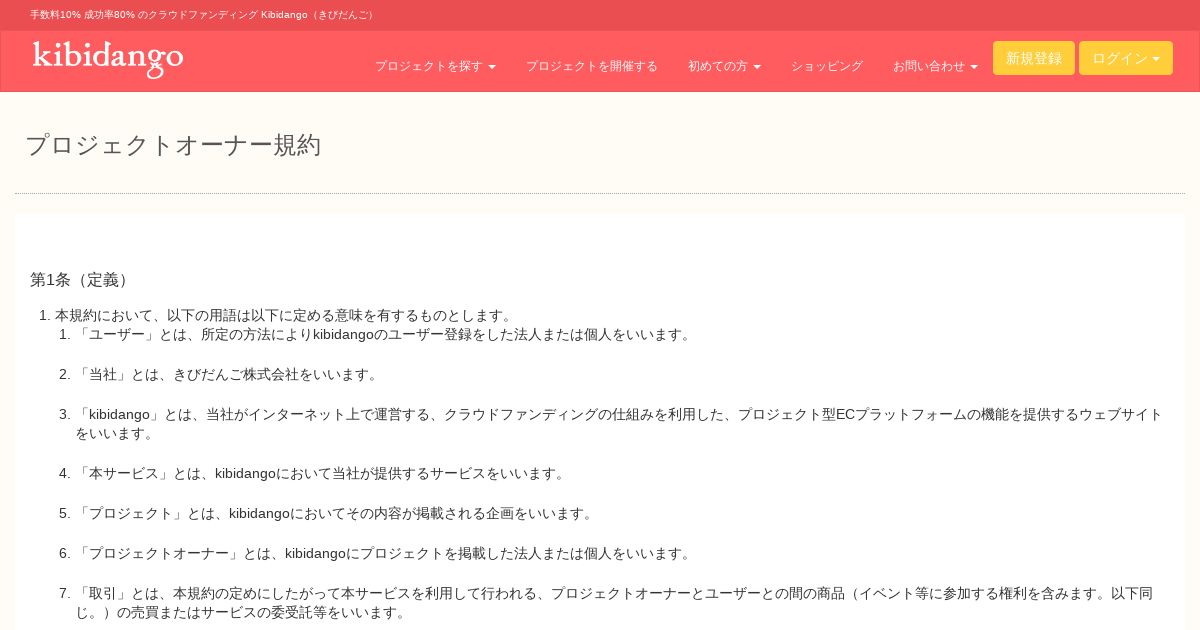Expand the お問い合わせ dropdown
This screenshot has width=1200, height=630.
click(x=935, y=66)
